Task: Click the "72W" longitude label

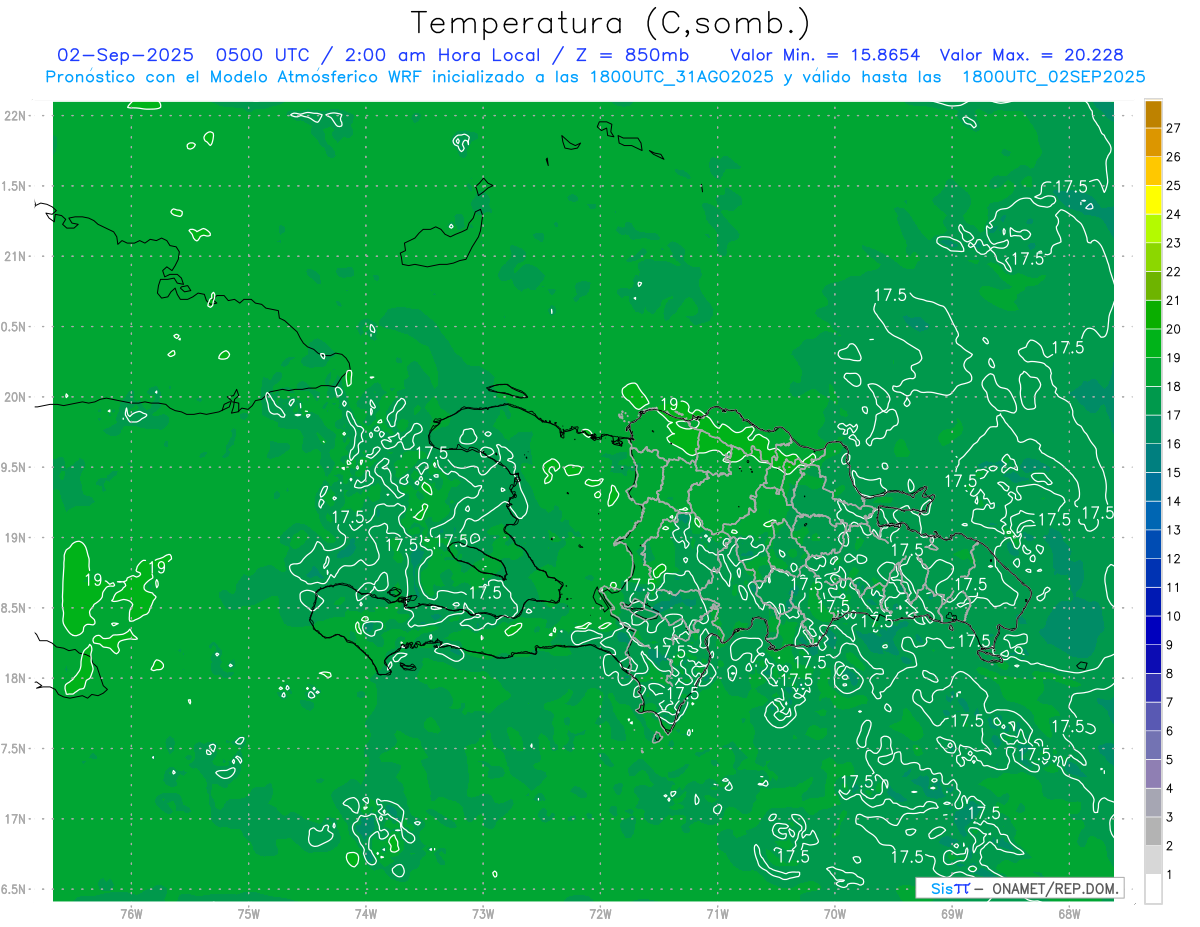Action: coord(600,914)
